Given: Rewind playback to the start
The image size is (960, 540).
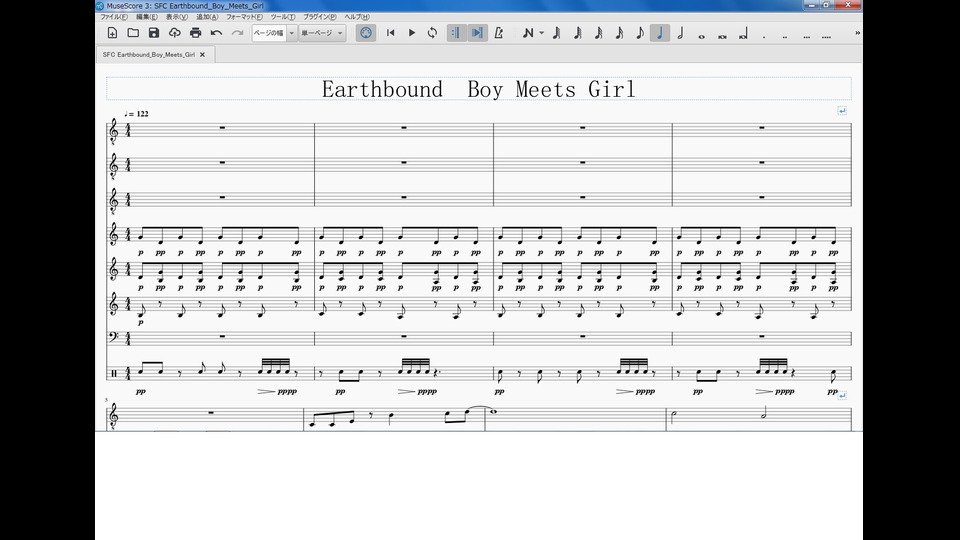Looking at the screenshot, I should [x=391, y=33].
